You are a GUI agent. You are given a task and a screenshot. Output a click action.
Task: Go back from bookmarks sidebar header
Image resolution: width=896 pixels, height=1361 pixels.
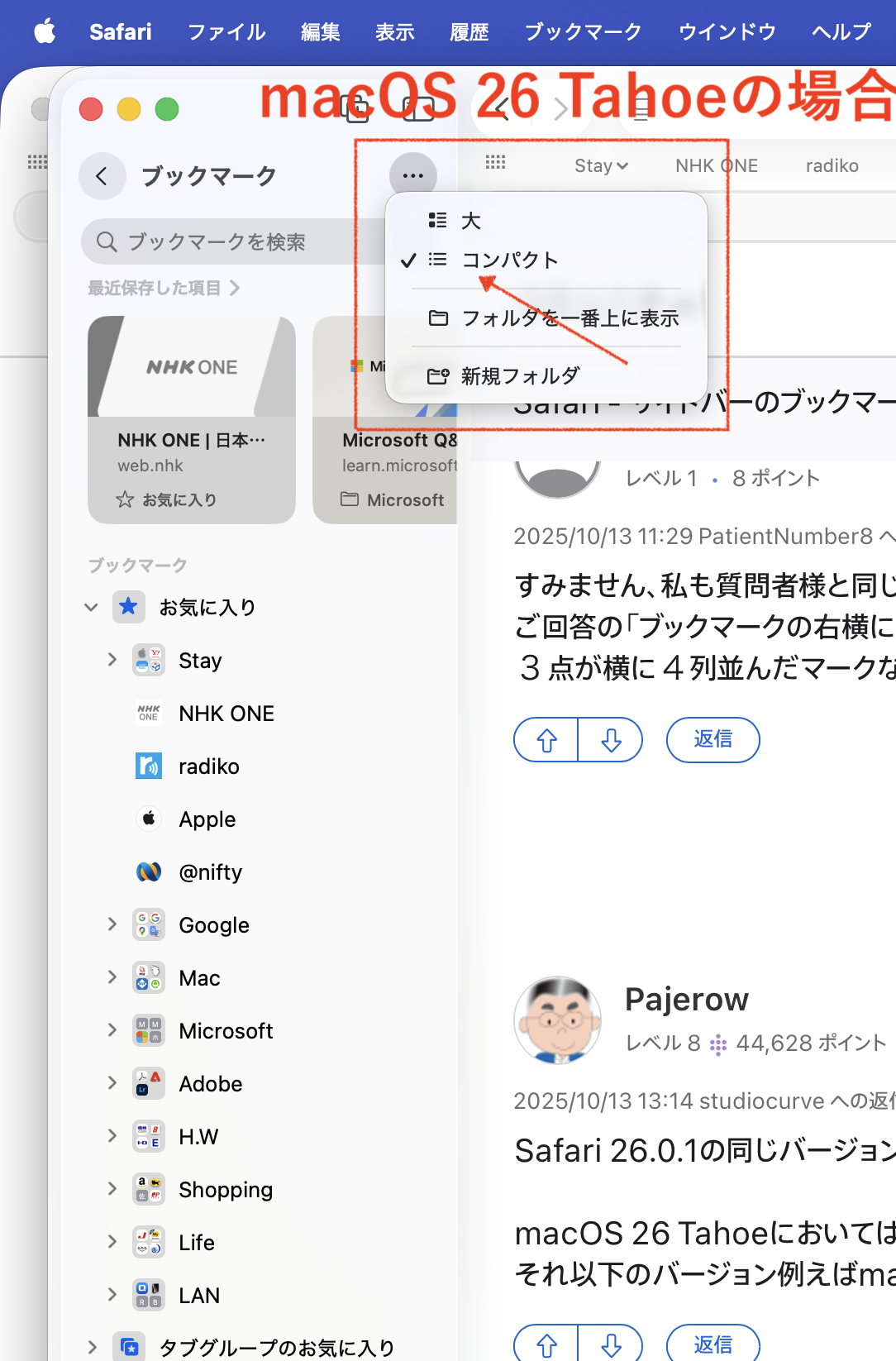[x=102, y=176]
